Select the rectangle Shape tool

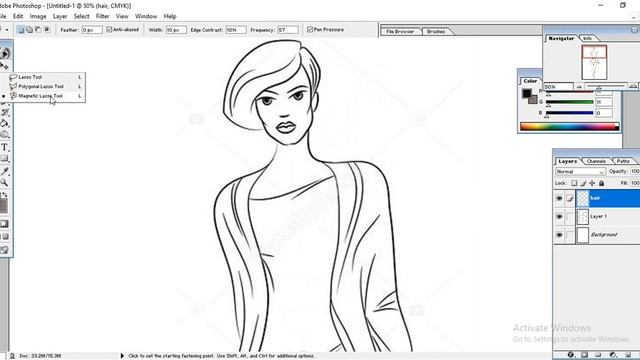pyautogui.click(x=4, y=159)
